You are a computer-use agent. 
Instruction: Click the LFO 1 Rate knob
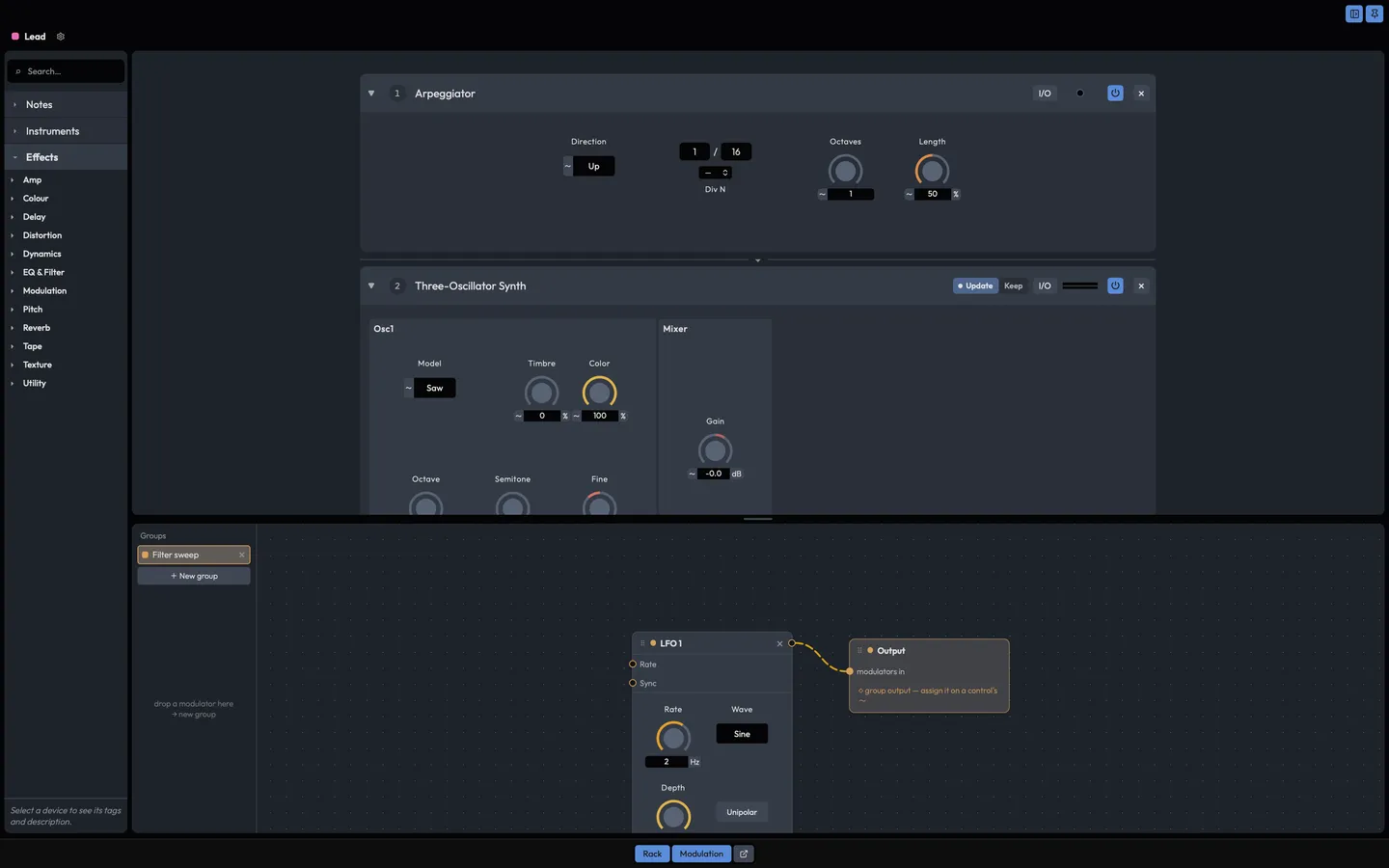[x=673, y=738]
